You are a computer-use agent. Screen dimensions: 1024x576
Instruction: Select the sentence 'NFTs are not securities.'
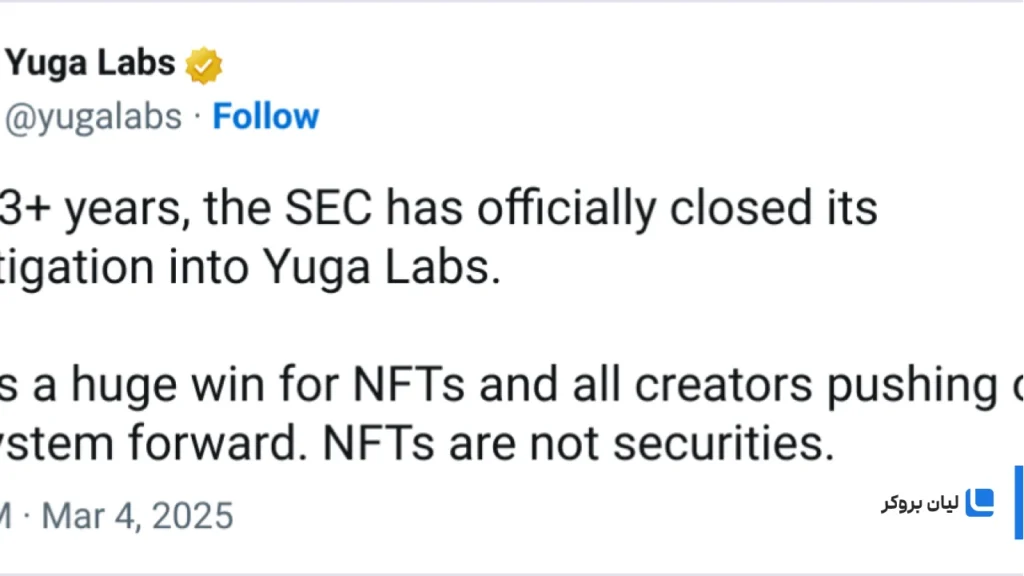(579, 444)
